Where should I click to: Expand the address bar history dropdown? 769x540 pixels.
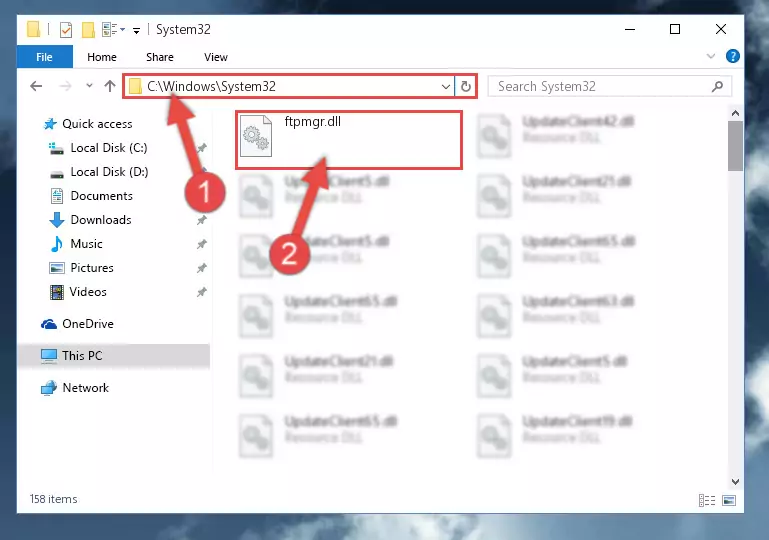(x=445, y=87)
